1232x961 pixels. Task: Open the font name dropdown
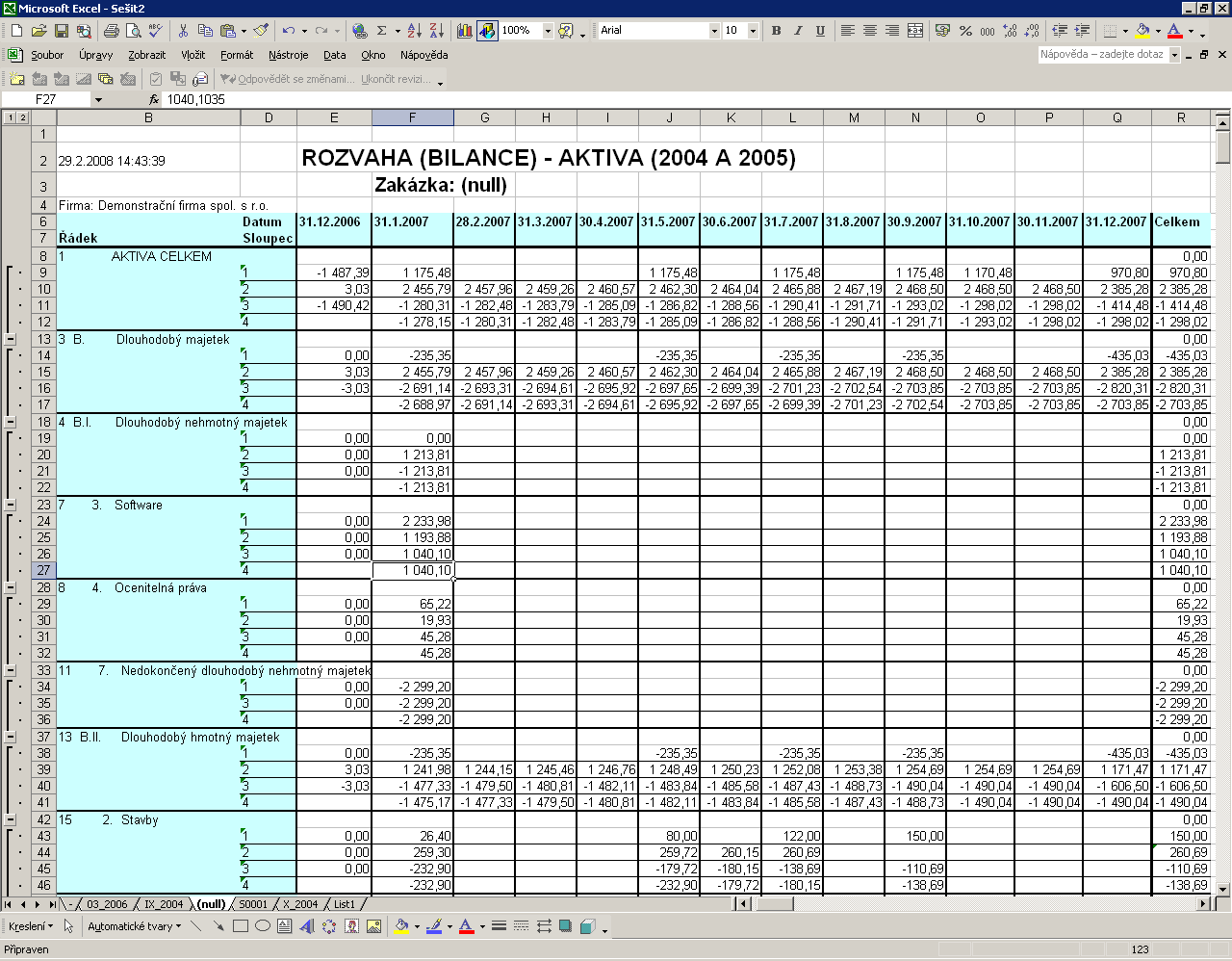714,31
